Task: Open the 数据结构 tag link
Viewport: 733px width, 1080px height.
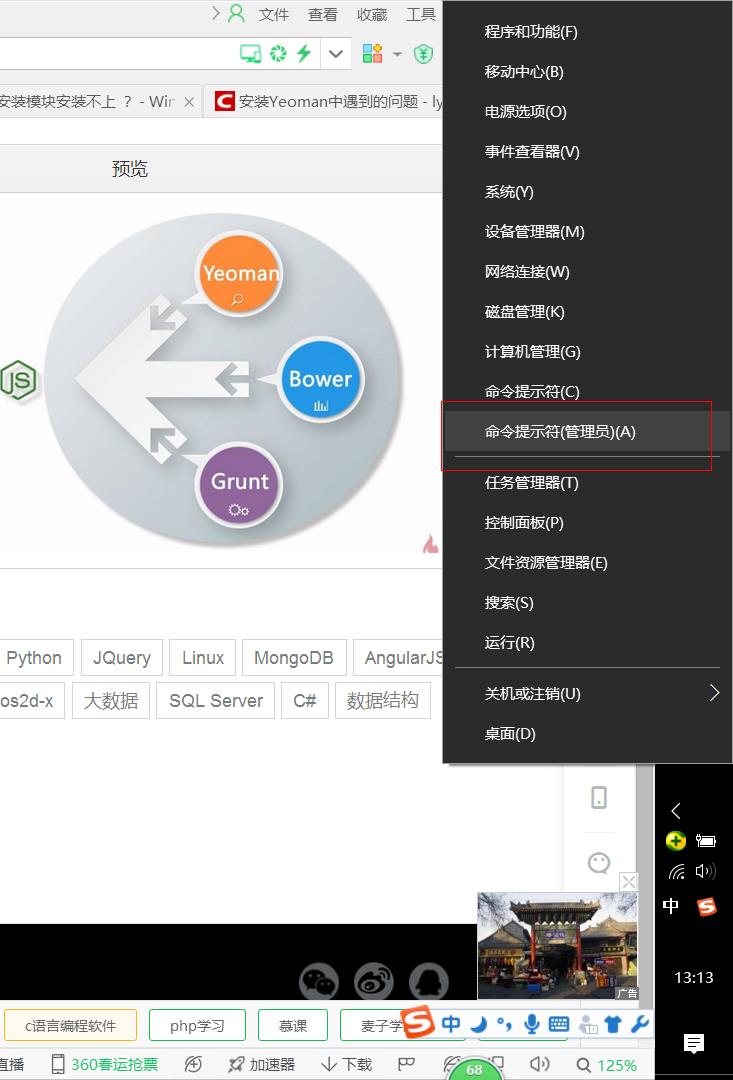Action: click(x=383, y=700)
